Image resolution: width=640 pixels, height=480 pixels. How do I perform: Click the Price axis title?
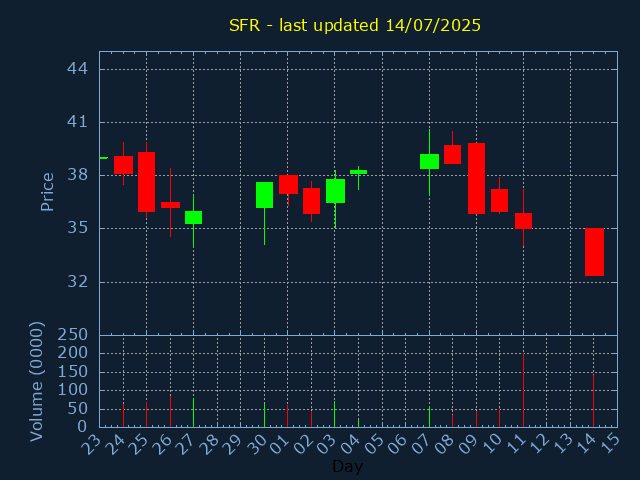[47, 192]
